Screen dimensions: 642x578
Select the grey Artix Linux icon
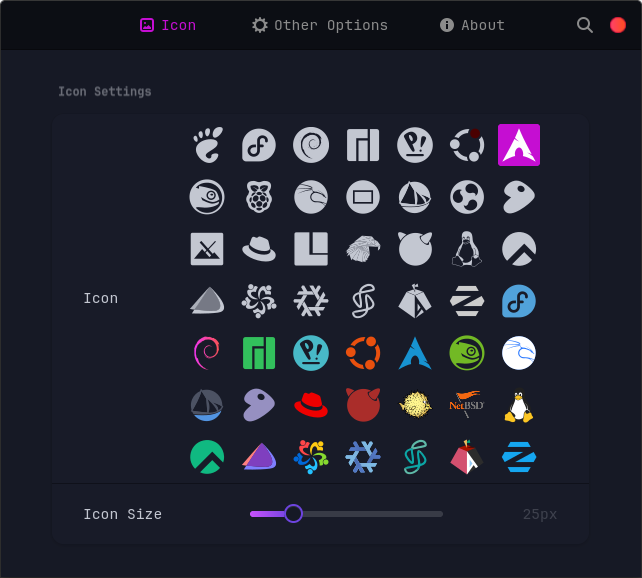coord(415,301)
